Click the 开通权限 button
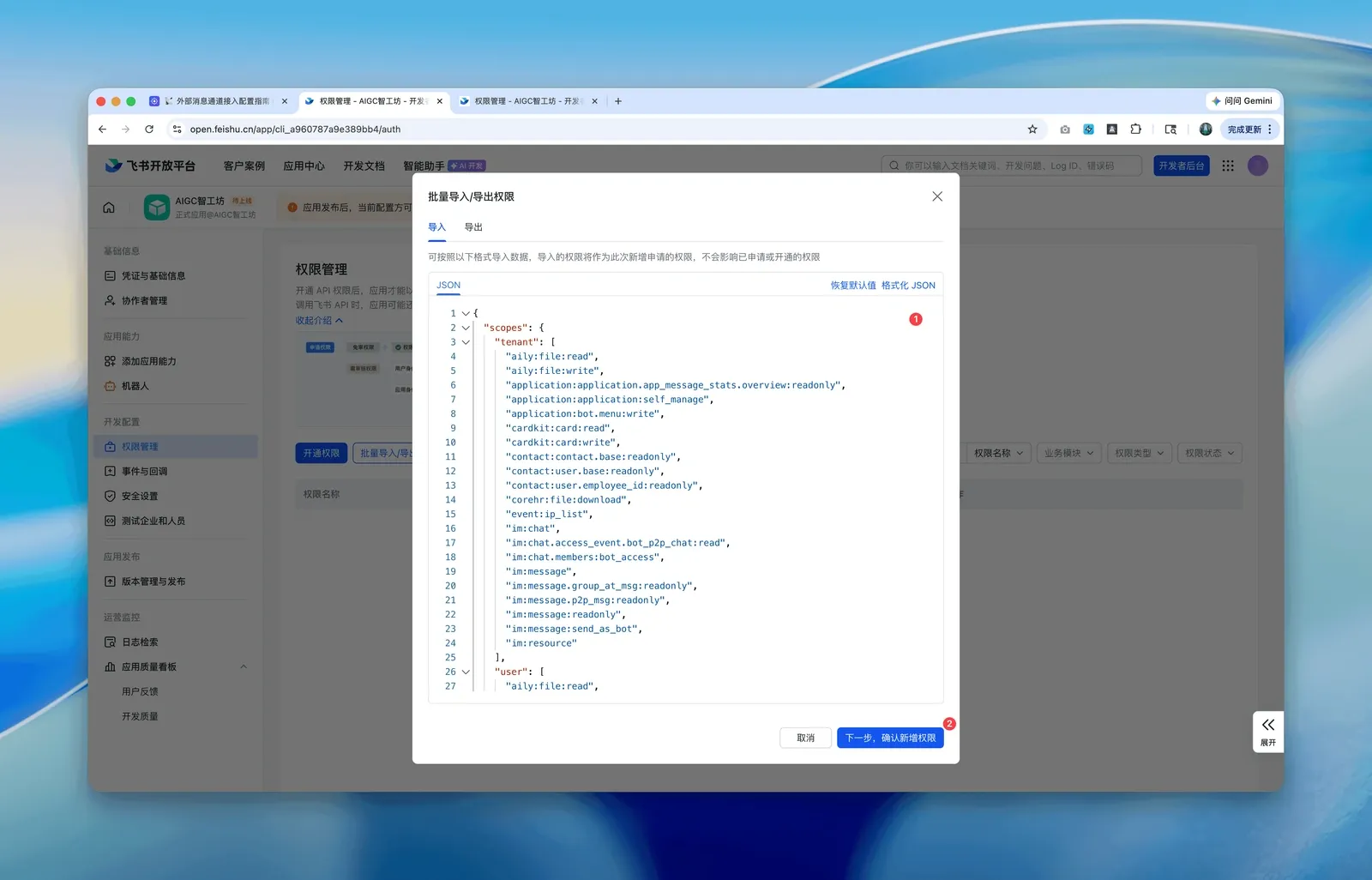1372x880 pixels. tap(322, 453)
